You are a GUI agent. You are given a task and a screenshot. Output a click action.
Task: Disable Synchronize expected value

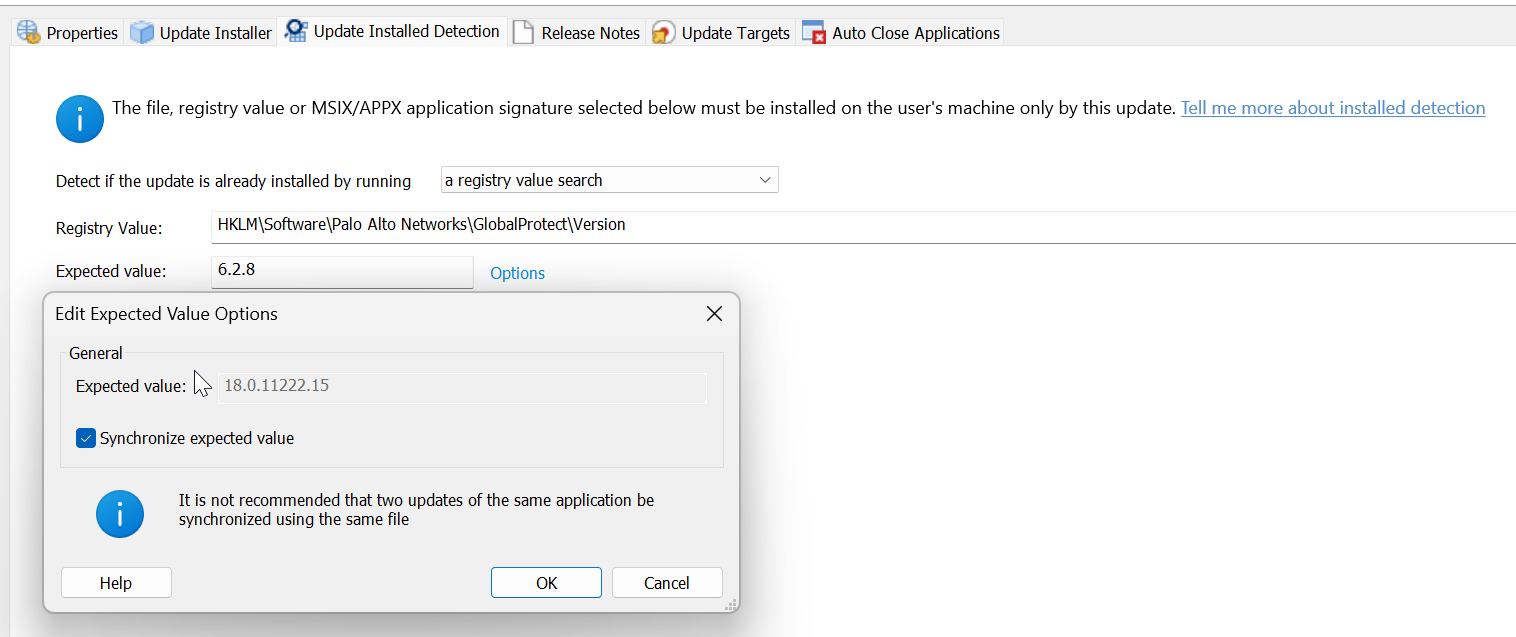point(85,437)
